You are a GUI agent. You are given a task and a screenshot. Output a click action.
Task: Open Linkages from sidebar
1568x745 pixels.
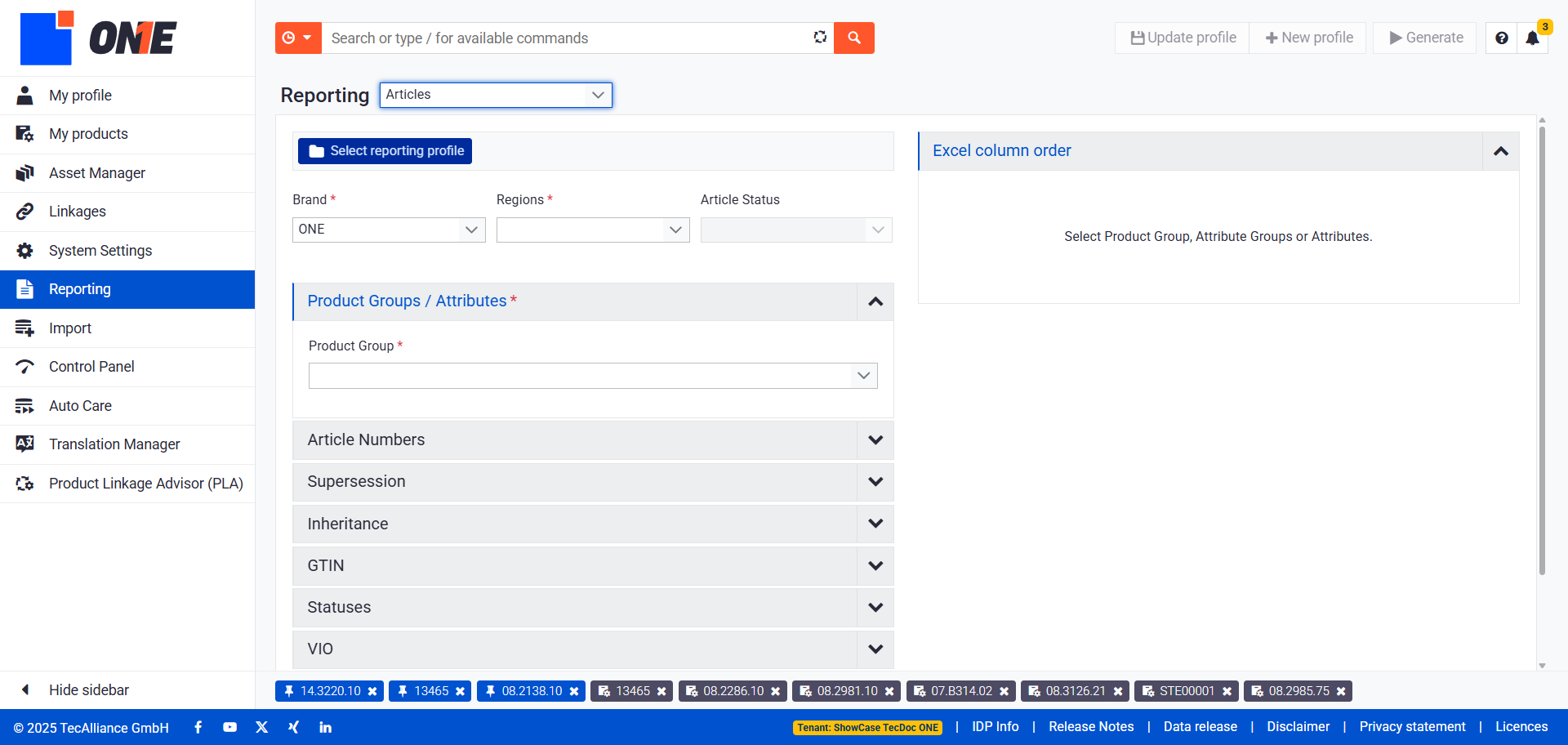click(x=127, y=212)
